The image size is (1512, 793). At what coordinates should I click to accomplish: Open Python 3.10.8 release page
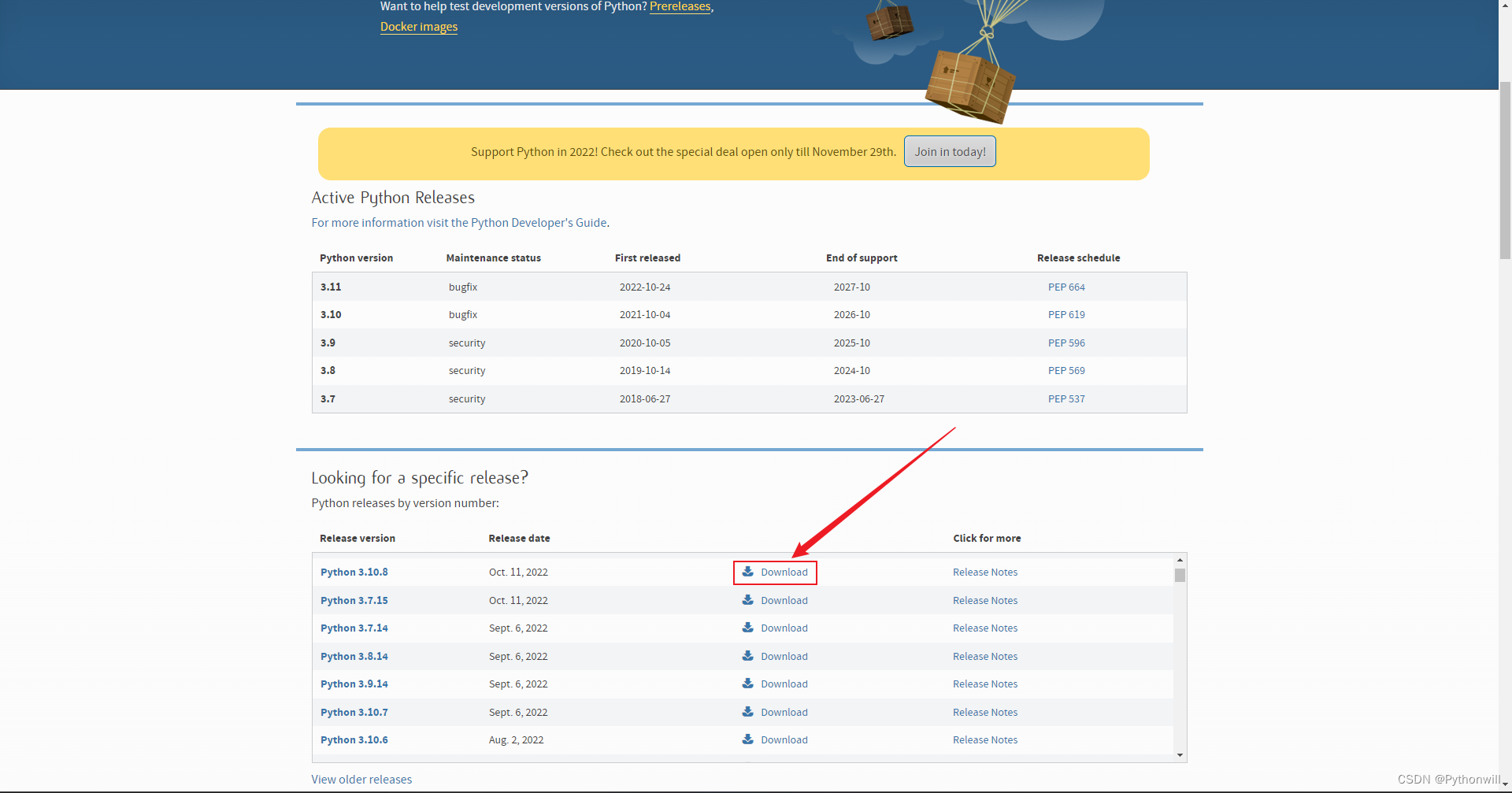[x=354, y=573]
